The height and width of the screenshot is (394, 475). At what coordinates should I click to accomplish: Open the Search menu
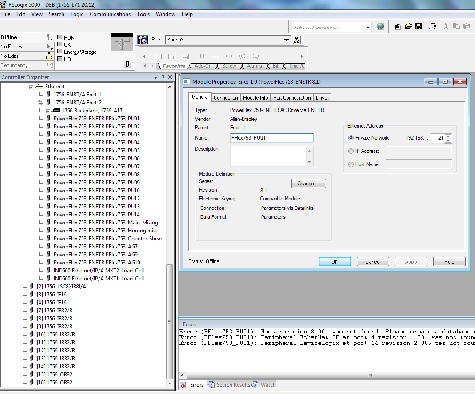[x=56, y=14]
